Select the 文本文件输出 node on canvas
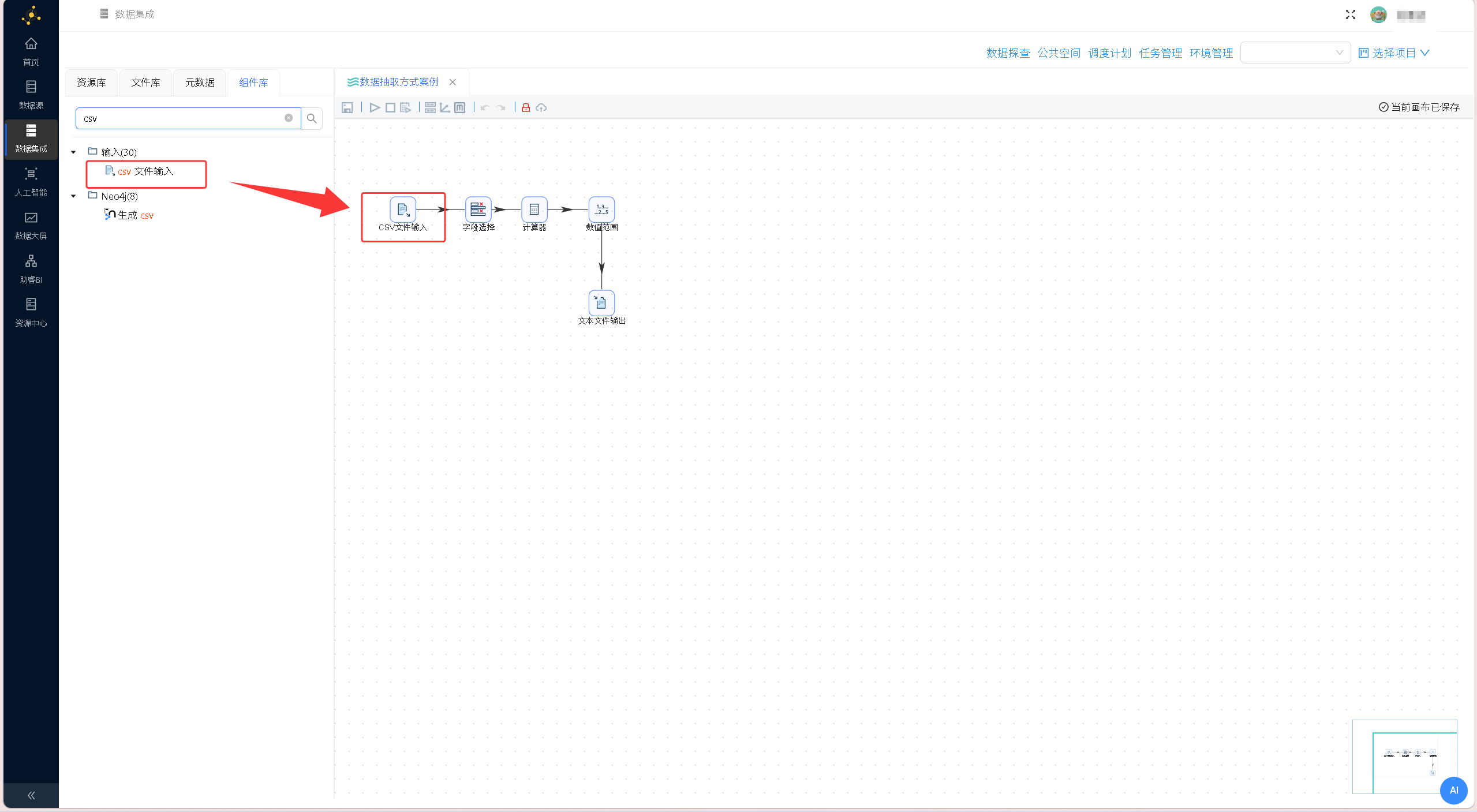The image size is (1477, 812). (602, 303)
